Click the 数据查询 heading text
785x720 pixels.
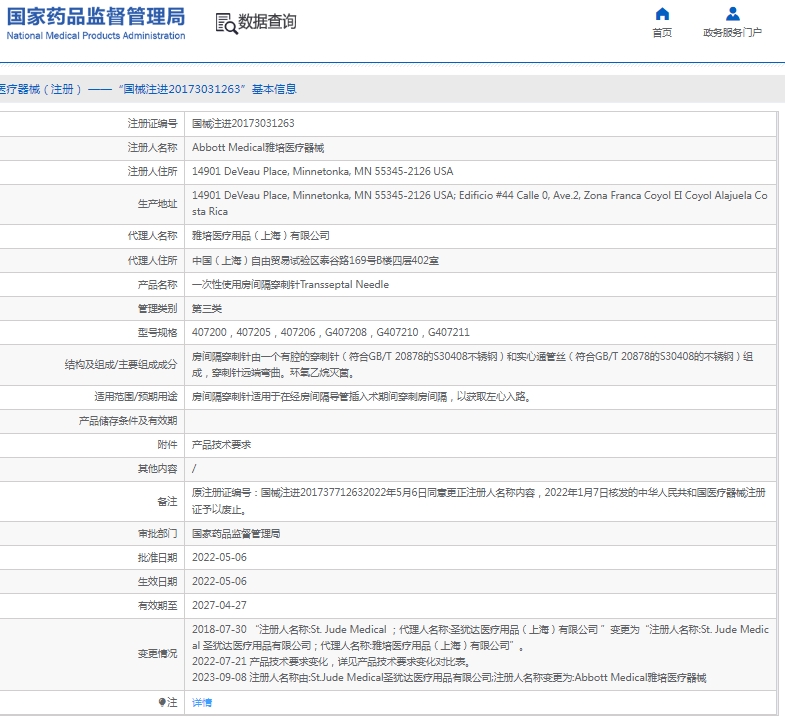tap(267, 22)
